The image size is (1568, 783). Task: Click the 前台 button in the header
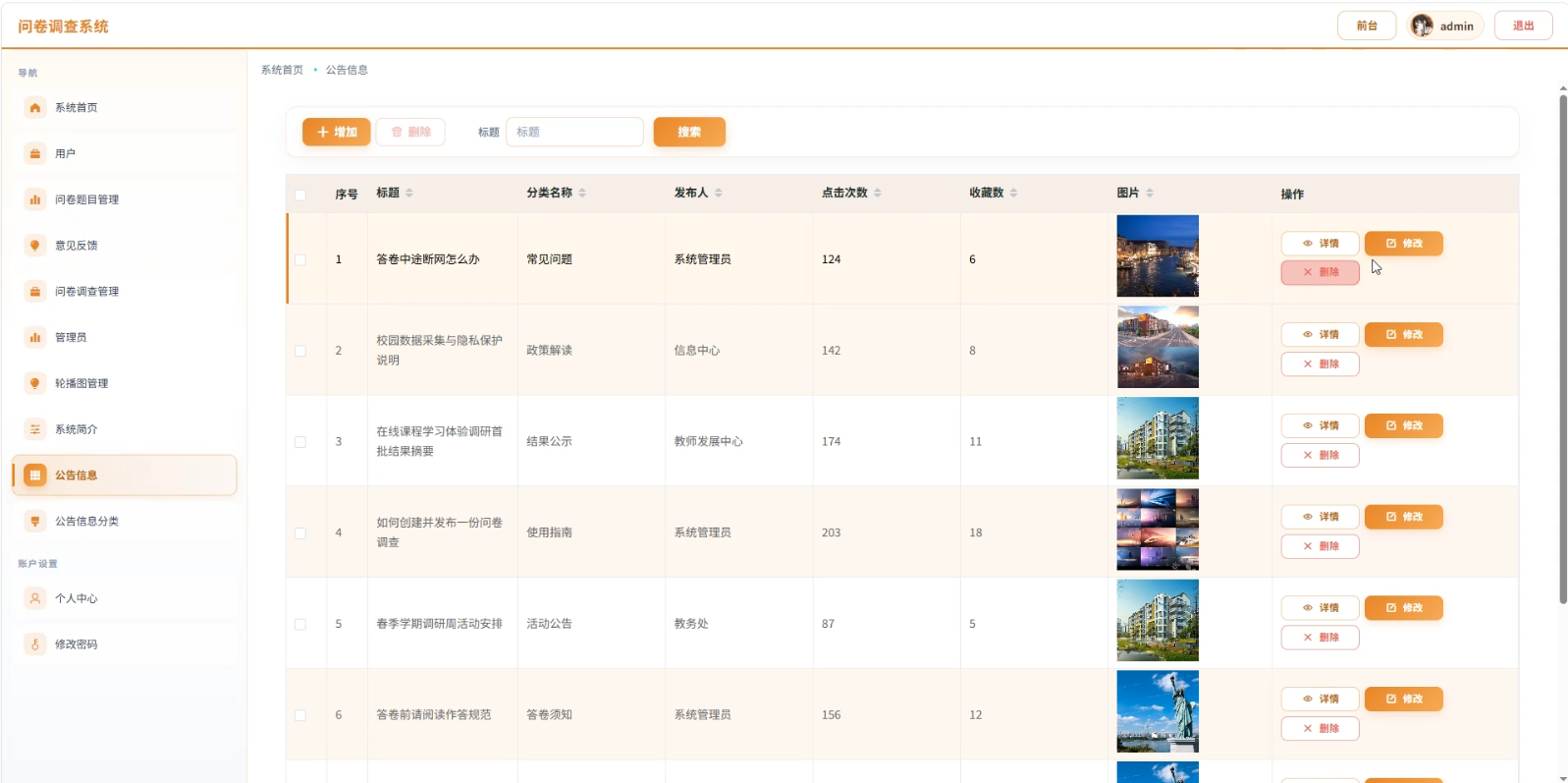1367,26
